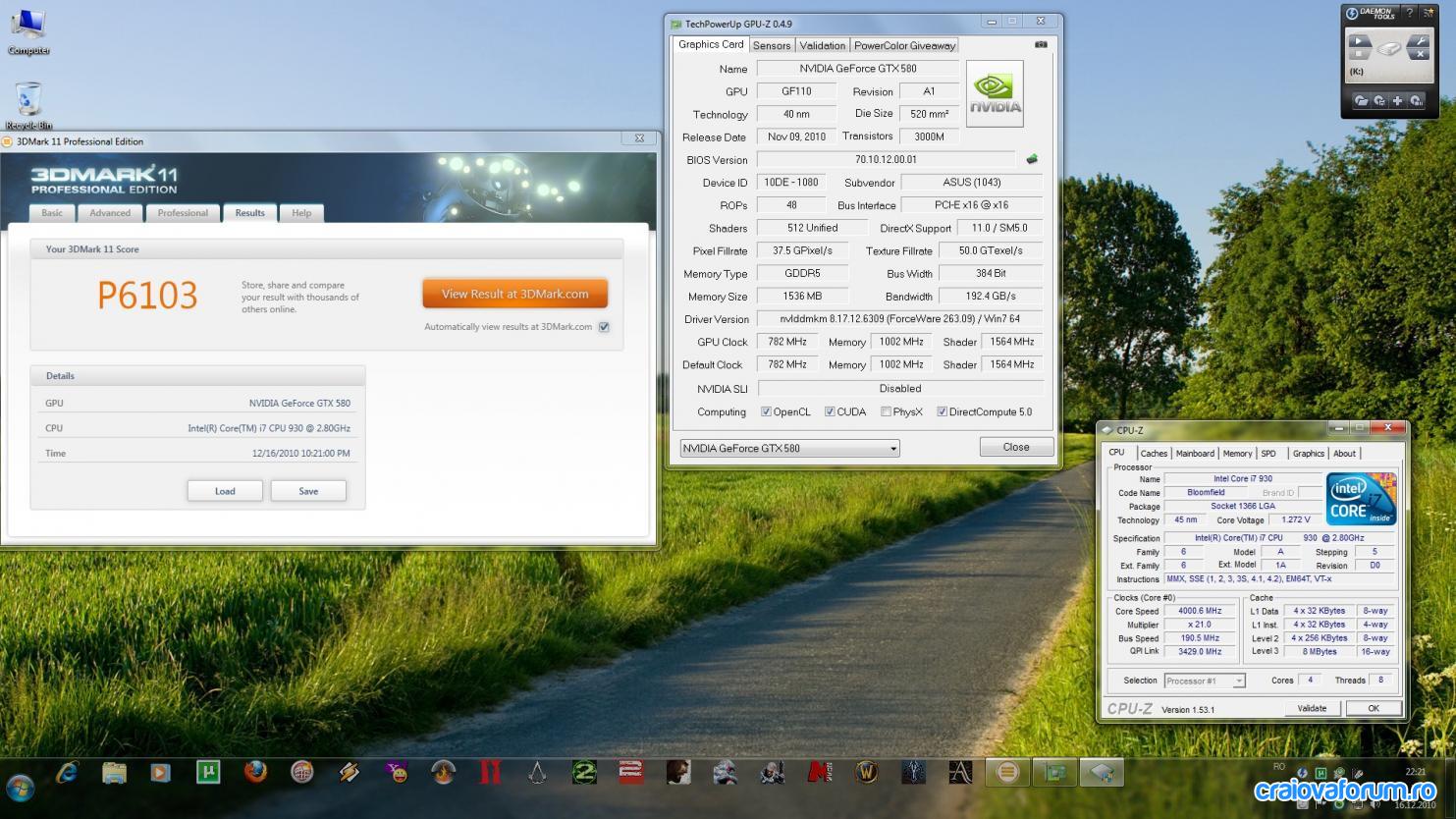This screenshot has height=819, width=1456.
Task: Click the virtual drive (K:) icon
Action: (x=1388, y=48)
